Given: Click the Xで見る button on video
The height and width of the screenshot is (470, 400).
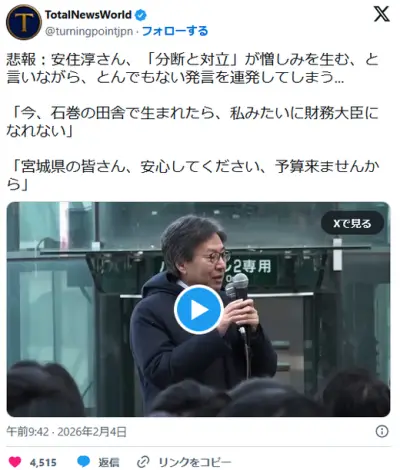Looking at the screenshot, I should click(352, 223).
